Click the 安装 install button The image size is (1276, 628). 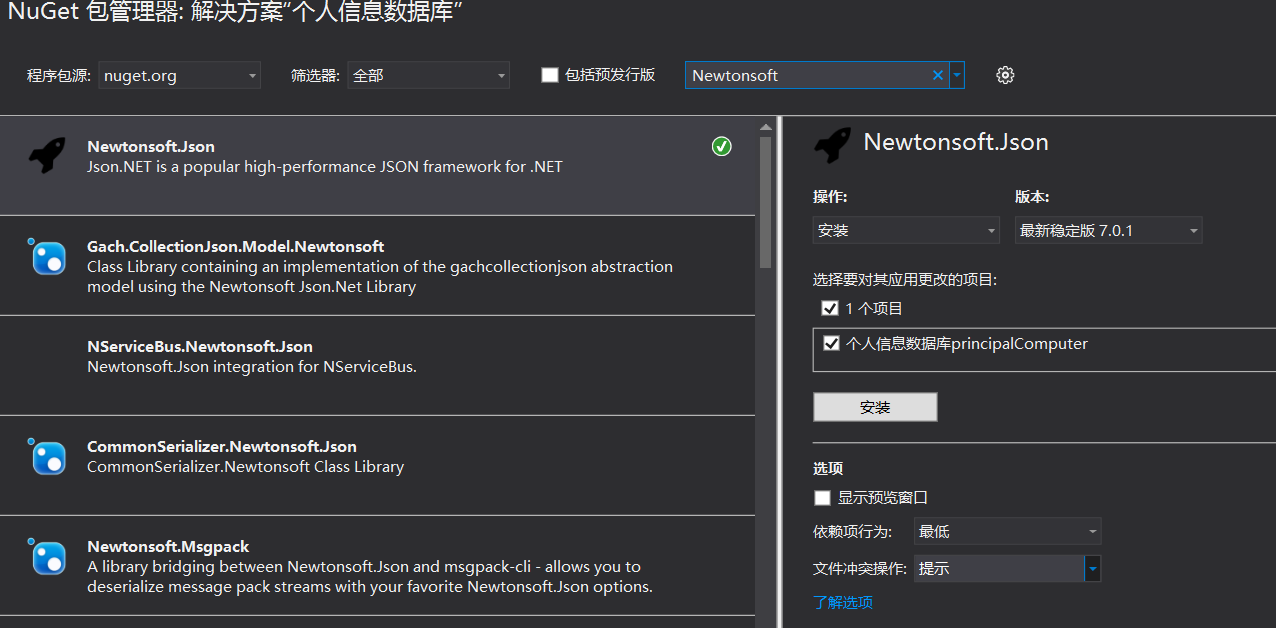pyautogui.click(x=875, y=407)
